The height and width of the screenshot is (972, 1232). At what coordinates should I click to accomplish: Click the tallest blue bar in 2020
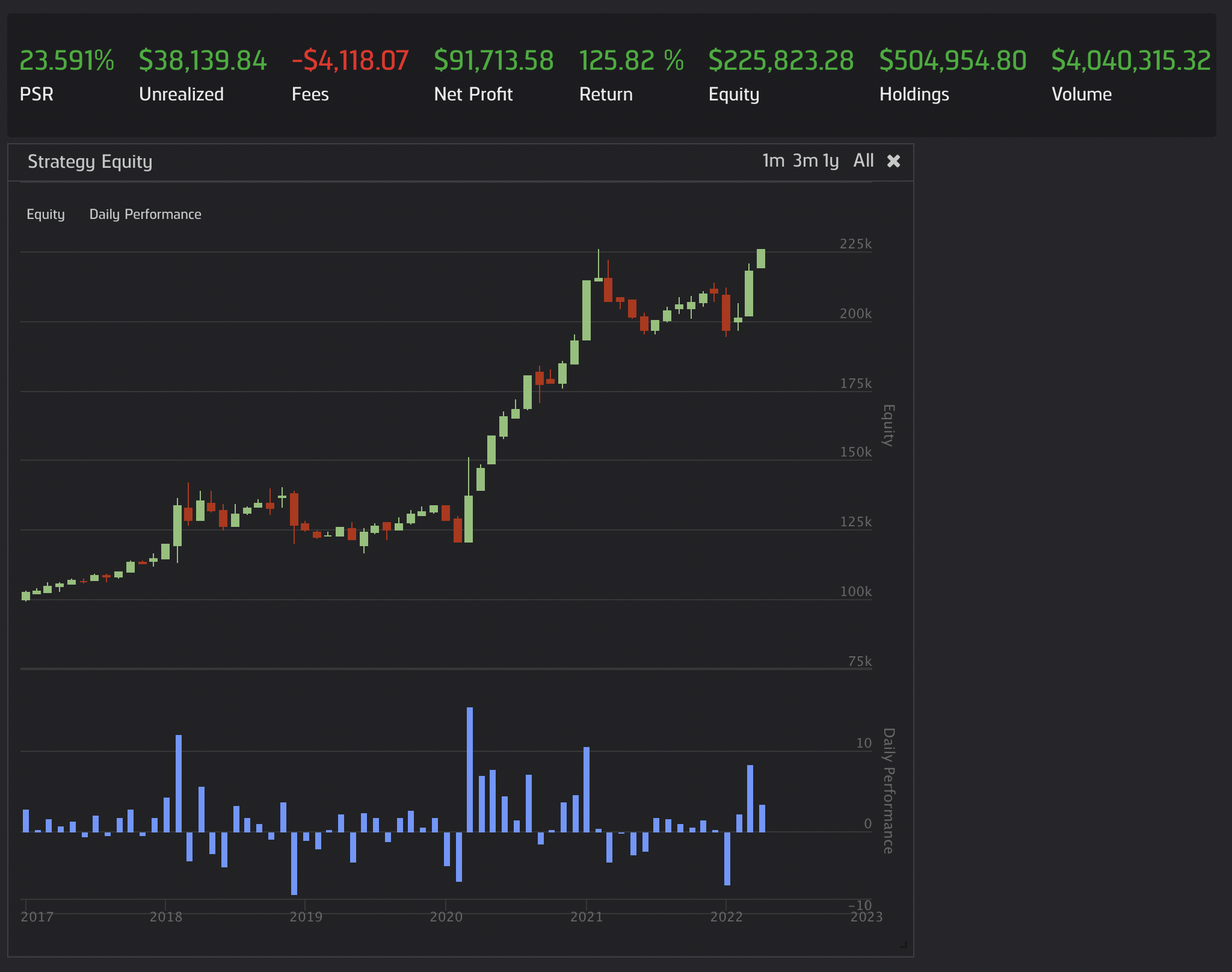click(470, 770)
